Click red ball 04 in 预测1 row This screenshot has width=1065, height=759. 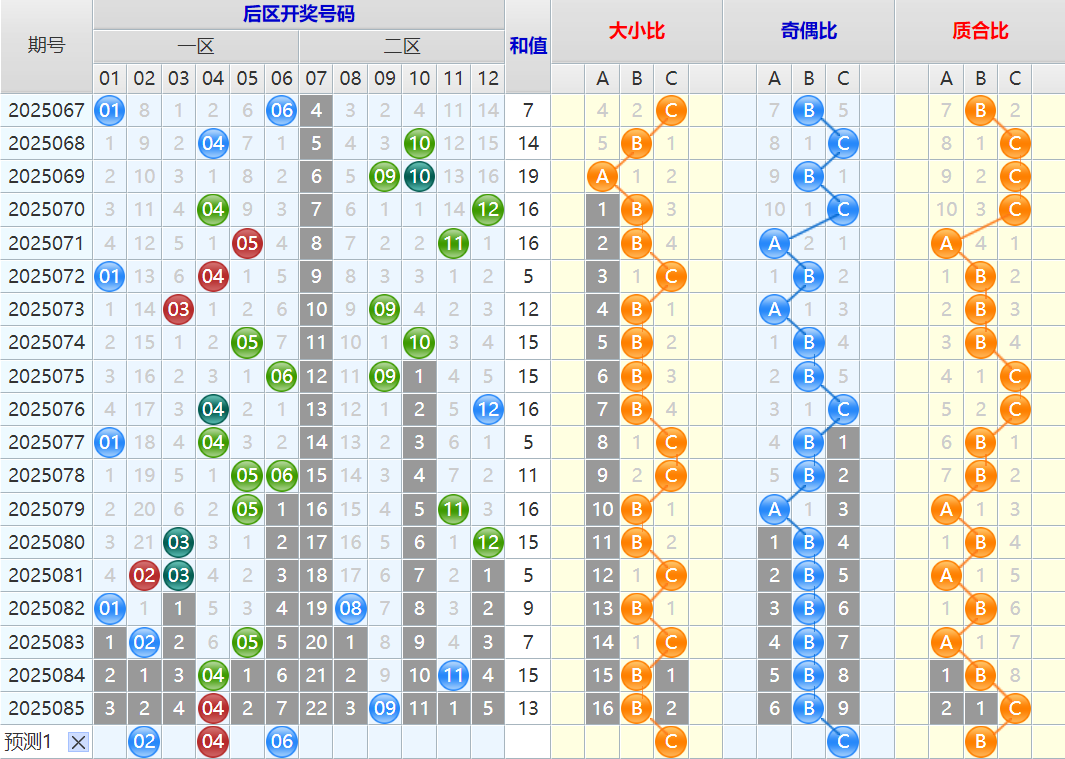point(213,741)
